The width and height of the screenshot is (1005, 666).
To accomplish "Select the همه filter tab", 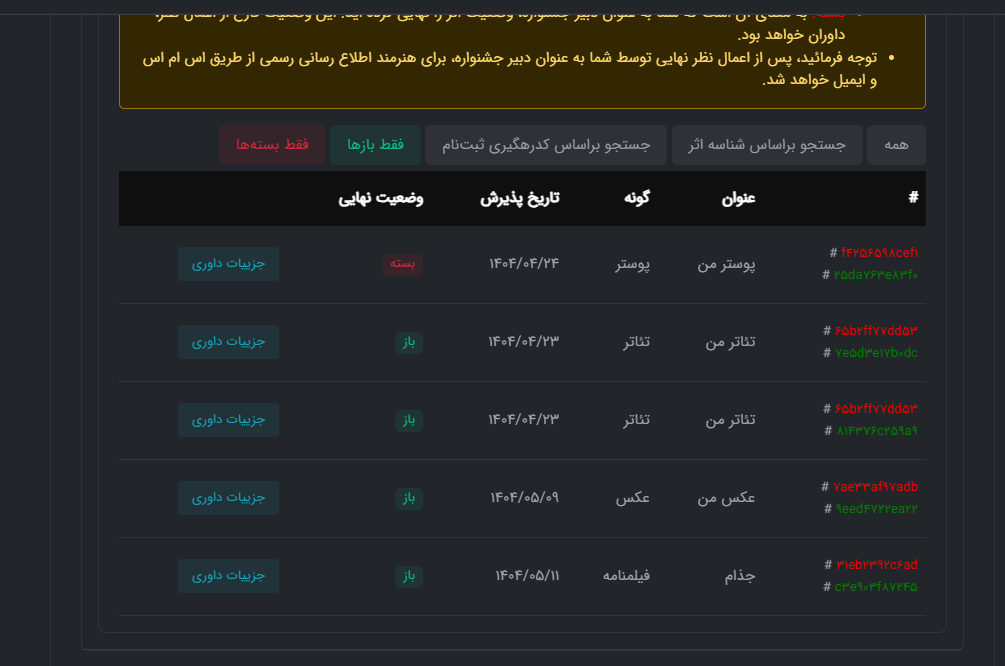I will pyautogui.click(x=896, y=145).
